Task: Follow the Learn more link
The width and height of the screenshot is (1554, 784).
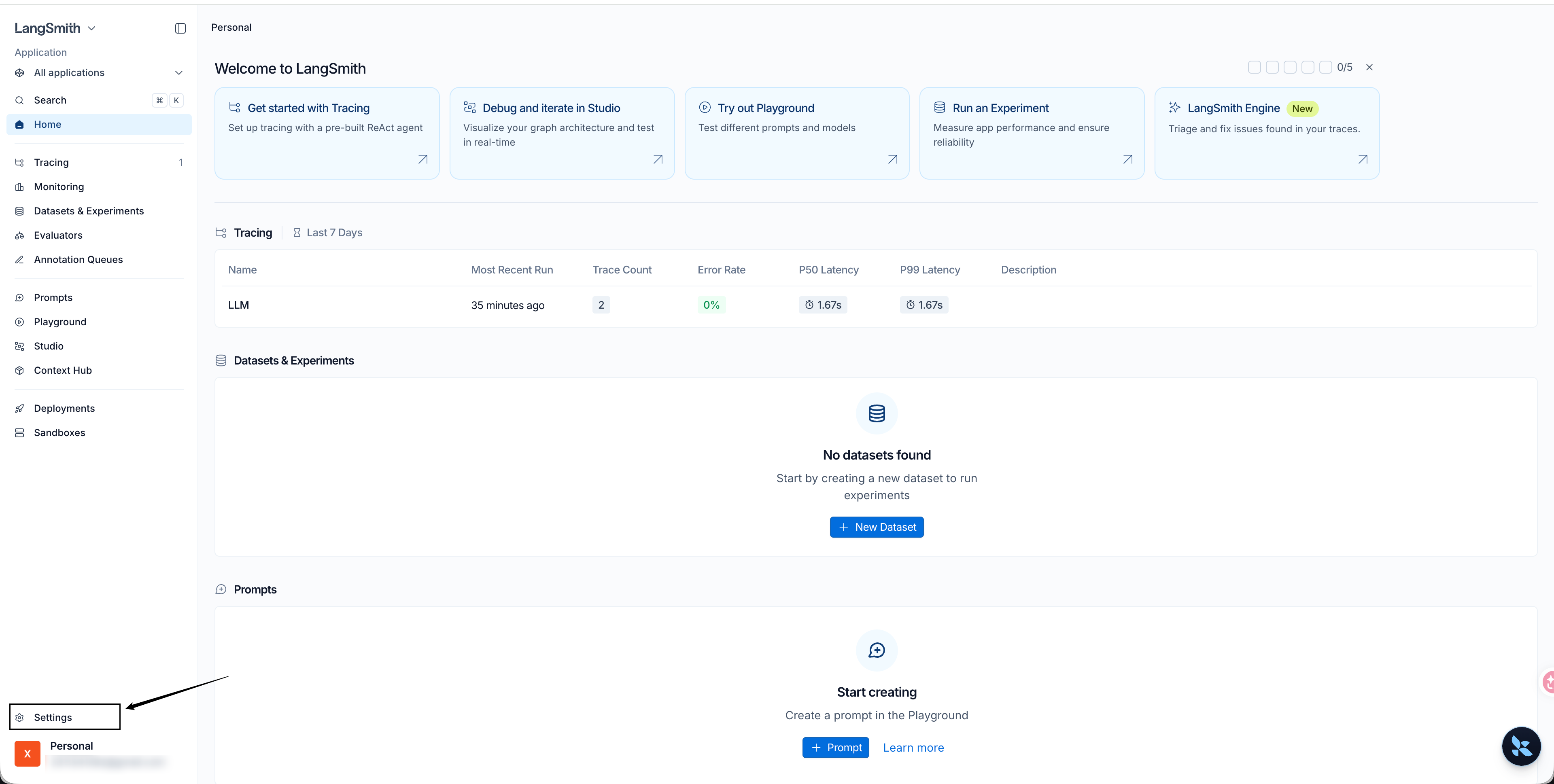Action: [913, 747]
